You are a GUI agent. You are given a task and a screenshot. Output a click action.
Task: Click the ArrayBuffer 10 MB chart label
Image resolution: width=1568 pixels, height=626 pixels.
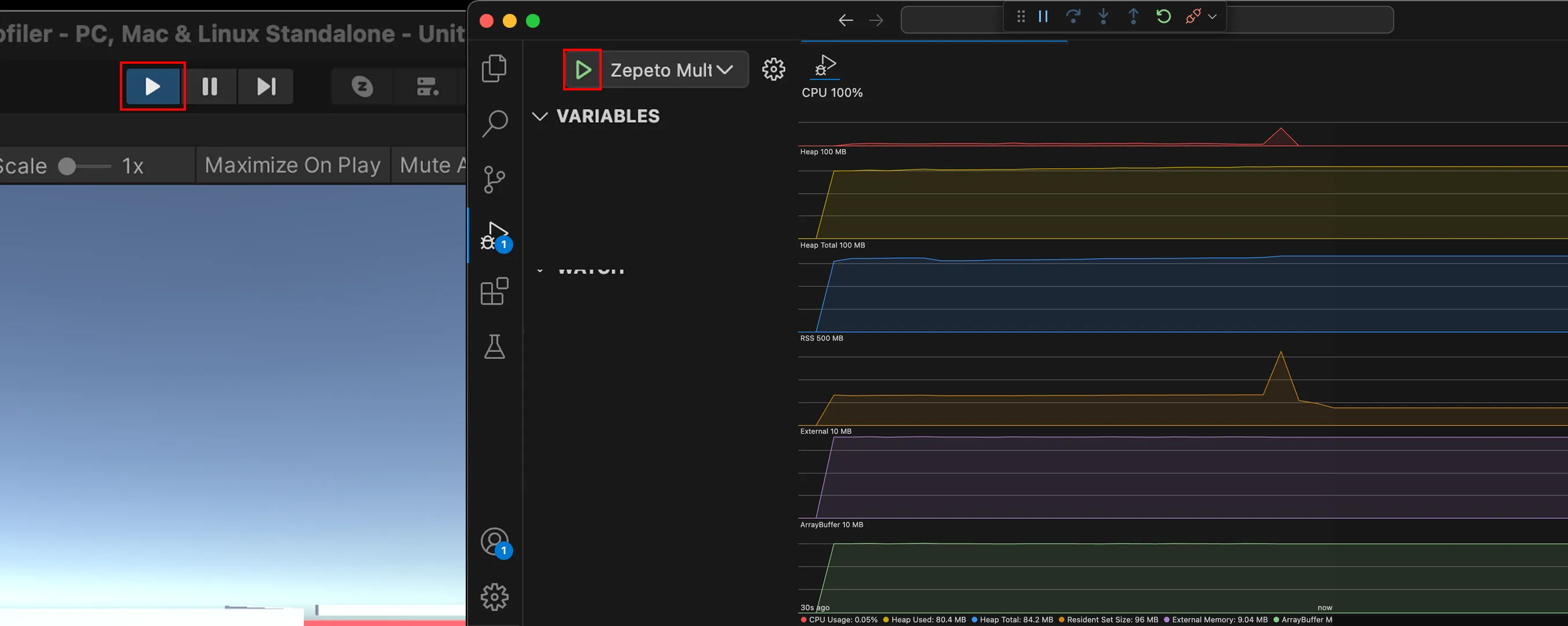(831, 525)
